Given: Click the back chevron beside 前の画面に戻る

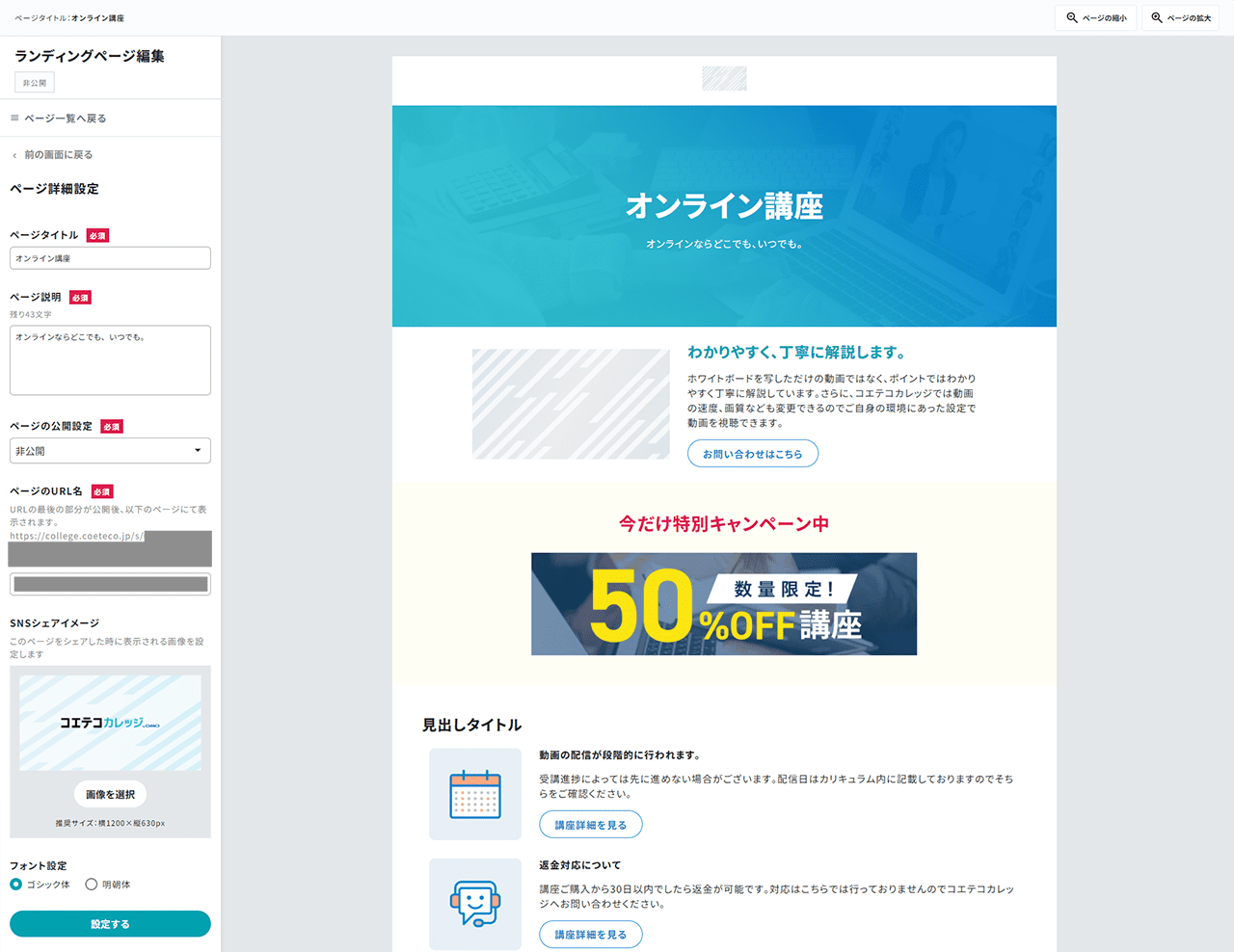Looking at the screenshot, I should coord(13,154).
